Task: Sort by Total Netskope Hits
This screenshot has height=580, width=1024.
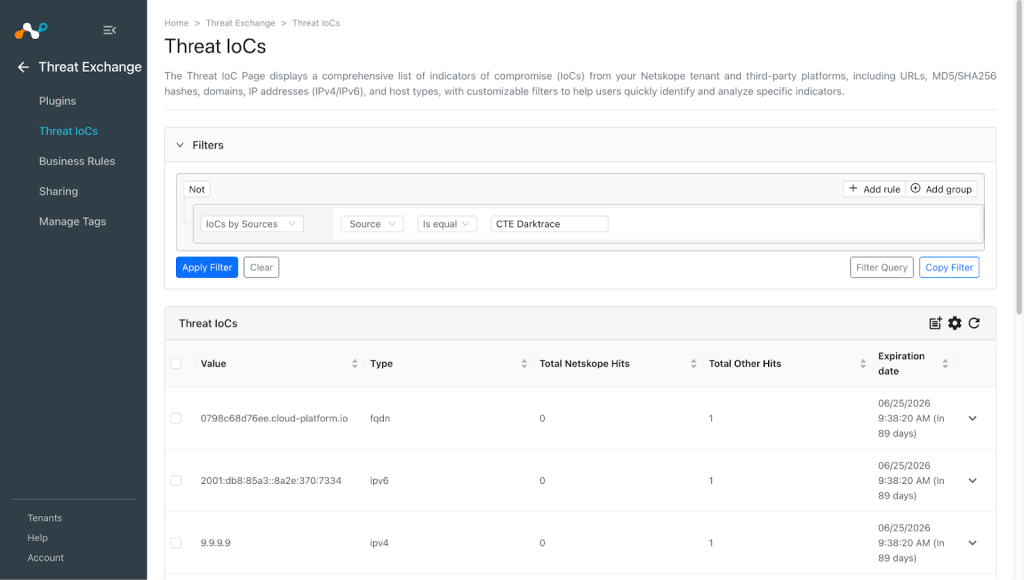Action: click(694, 364)
